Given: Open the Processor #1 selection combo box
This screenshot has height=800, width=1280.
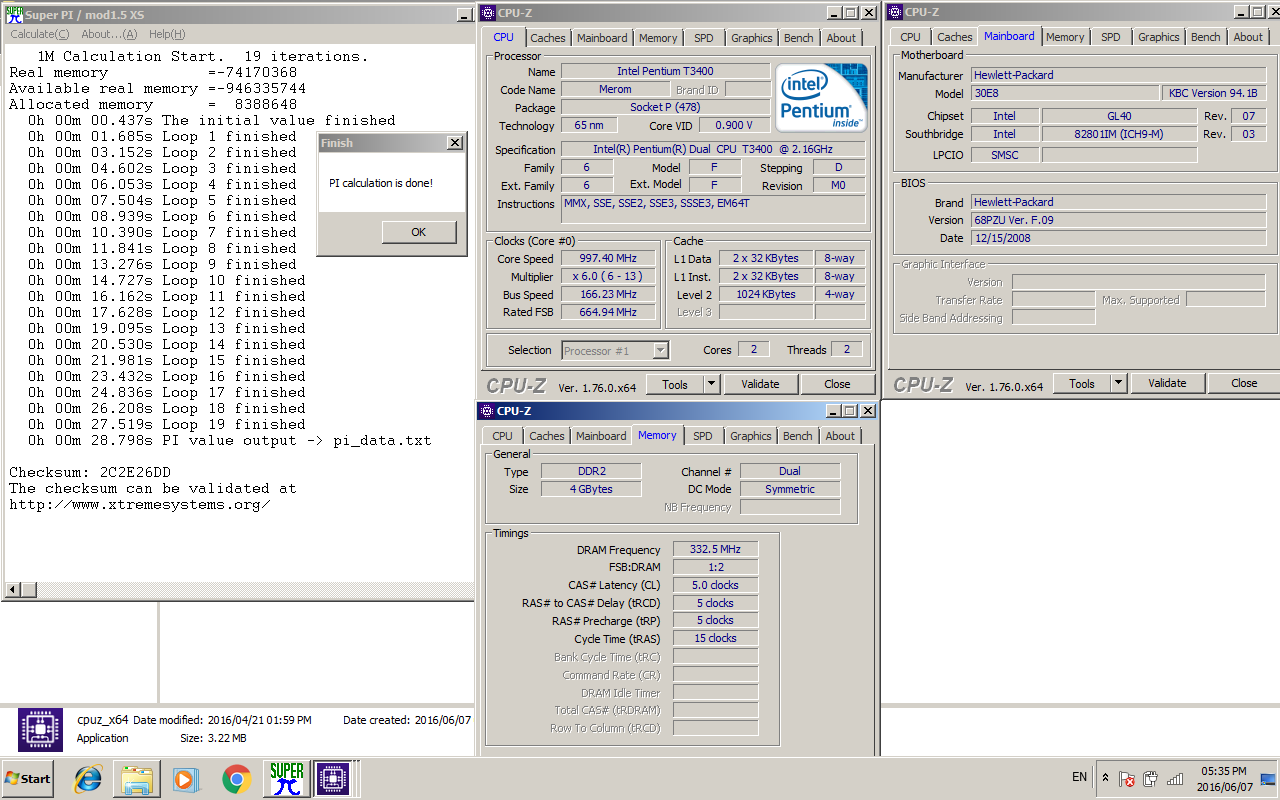Looking at the screenshot, I should pos(615,350).
